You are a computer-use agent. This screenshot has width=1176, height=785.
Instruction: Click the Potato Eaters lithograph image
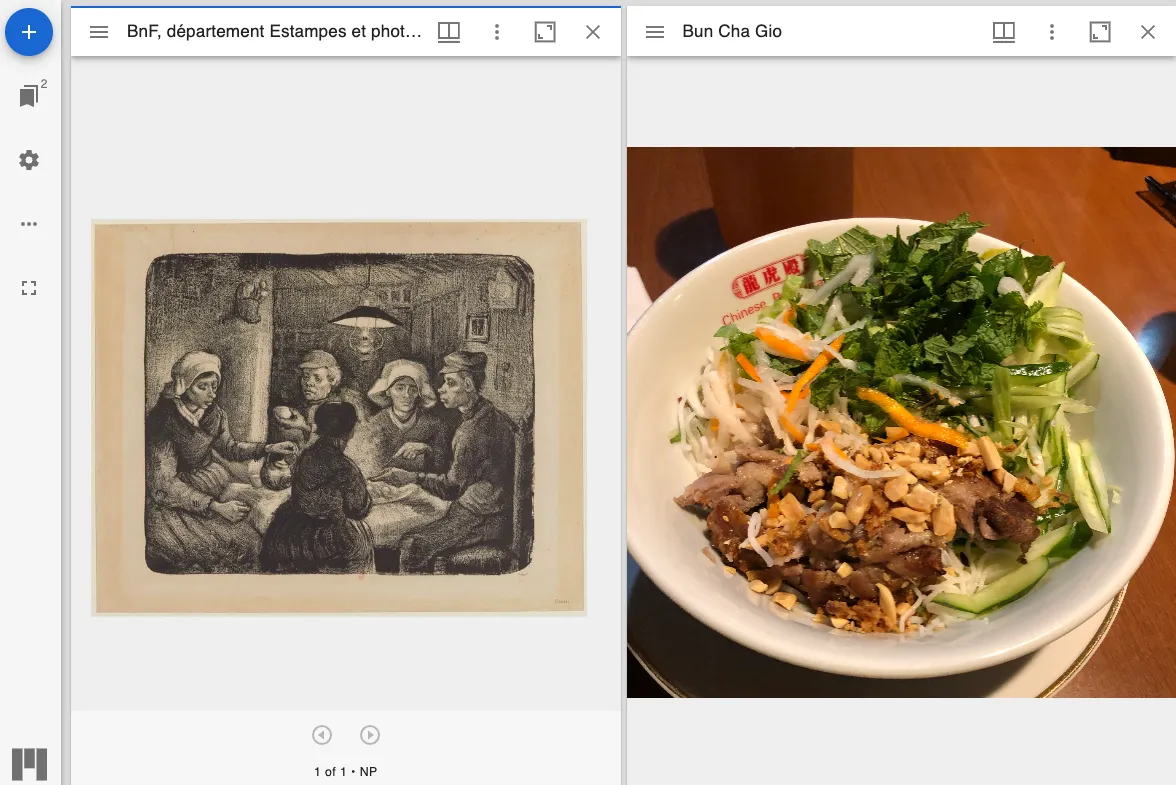339,418
